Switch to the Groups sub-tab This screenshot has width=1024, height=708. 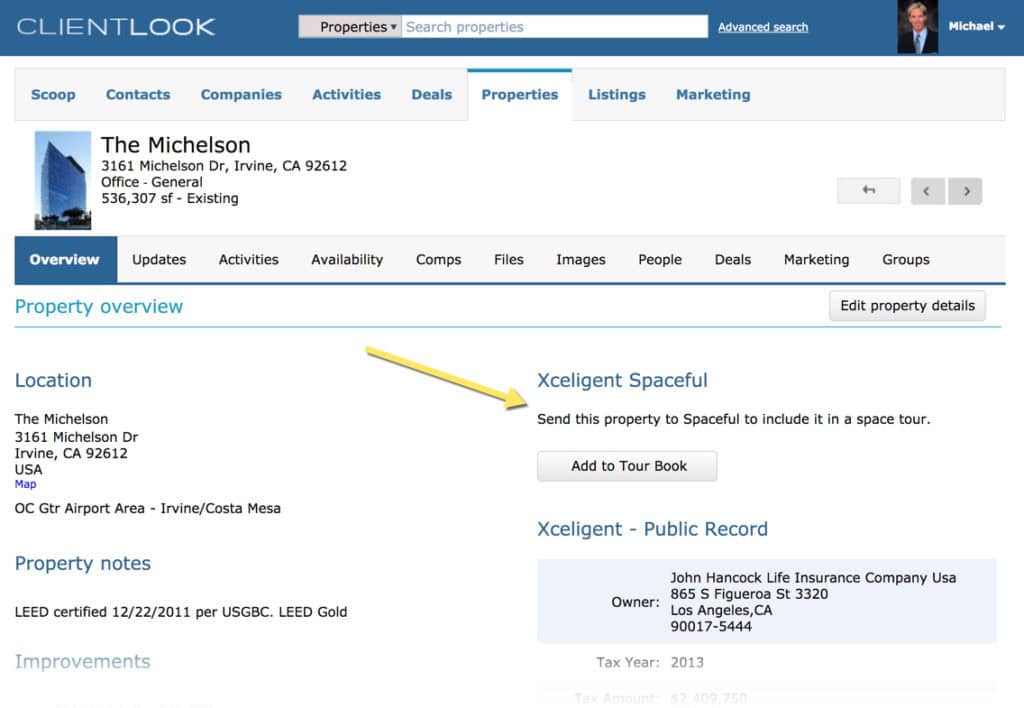point(905,259)
